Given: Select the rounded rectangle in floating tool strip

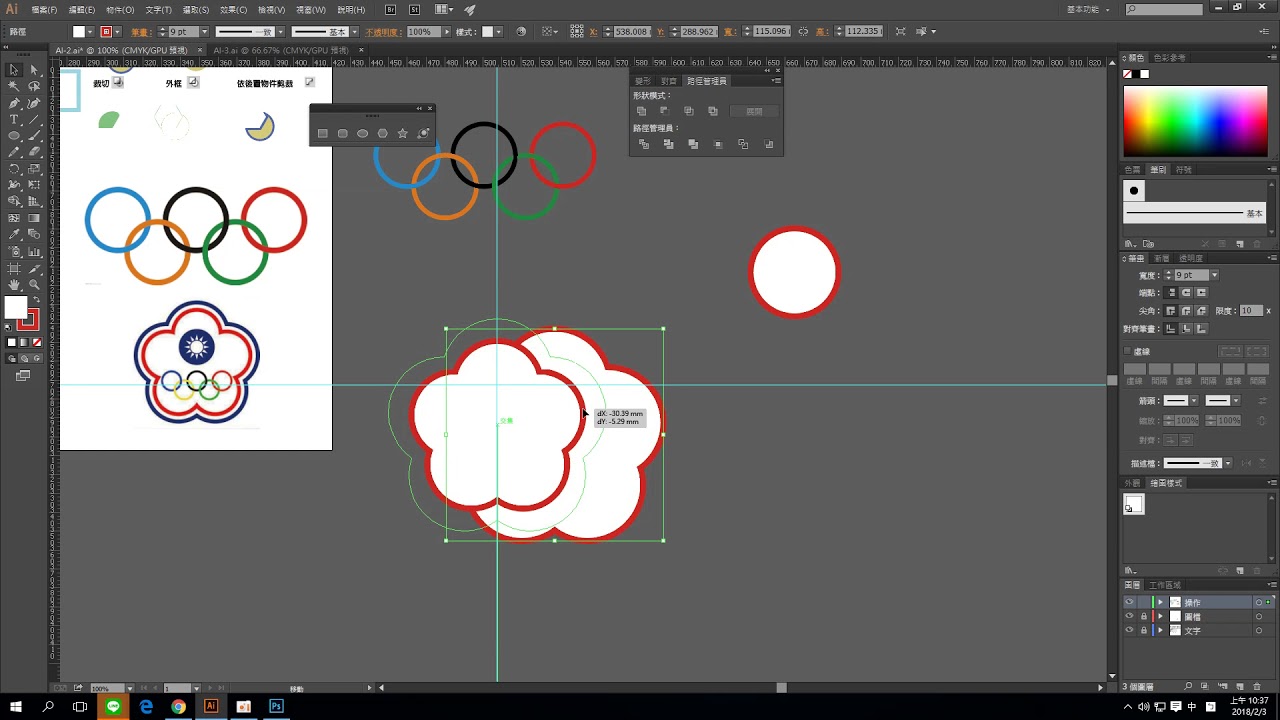Looking at the screenshot, I should click(343, 133).
